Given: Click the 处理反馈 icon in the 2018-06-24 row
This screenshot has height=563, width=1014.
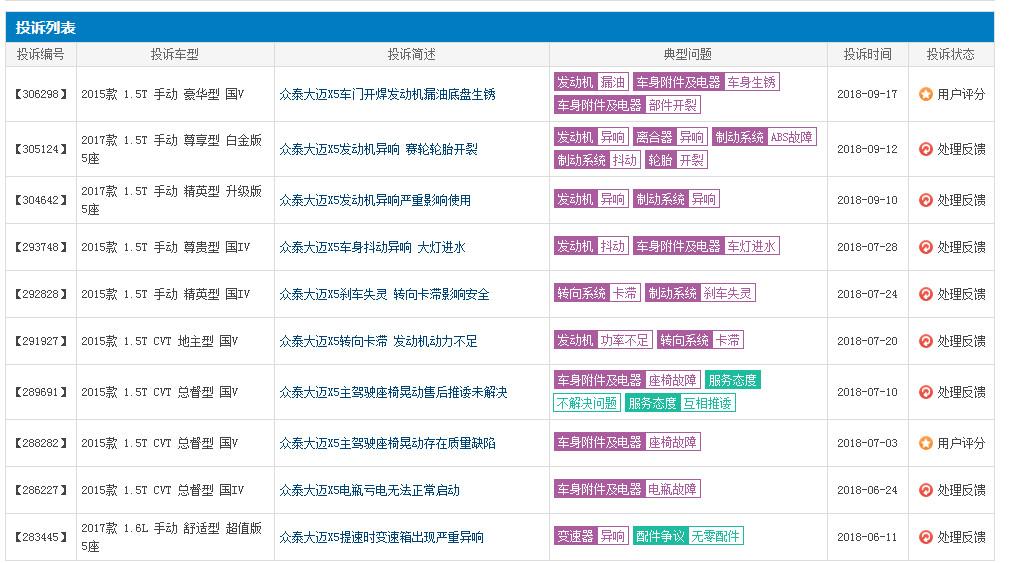Looking at the screenshot, I should (x=925, y=490).
